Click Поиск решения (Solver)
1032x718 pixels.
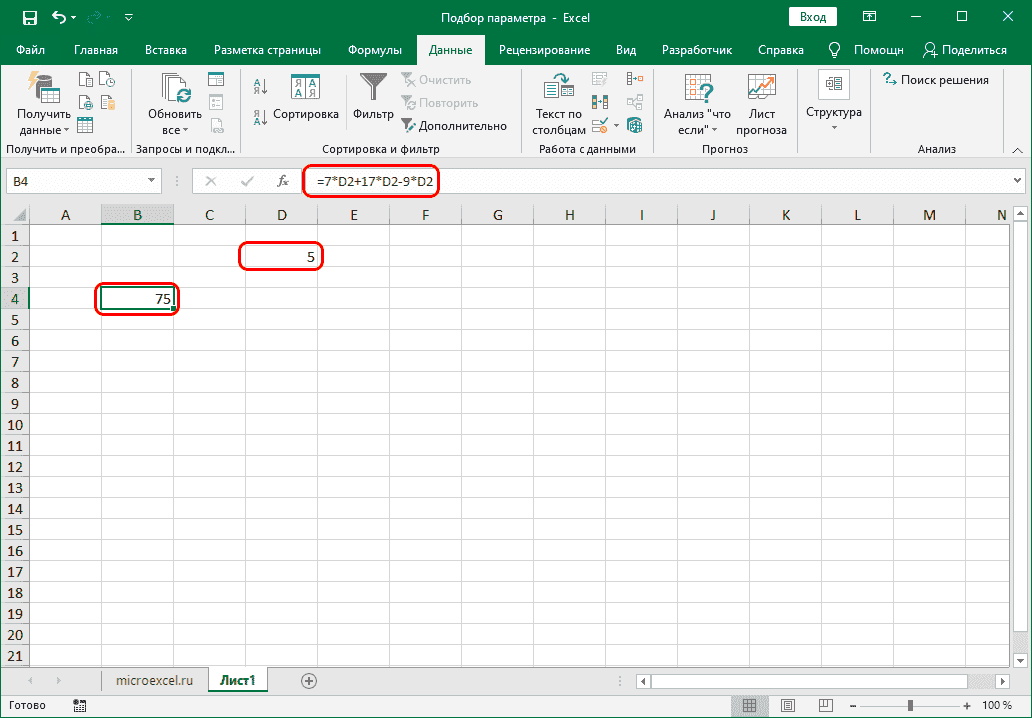pyautogui.click(x=936, y=79)
